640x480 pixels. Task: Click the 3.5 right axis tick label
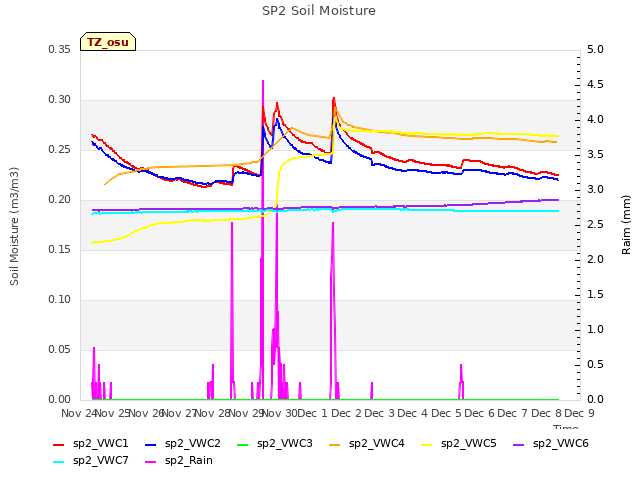596,155
